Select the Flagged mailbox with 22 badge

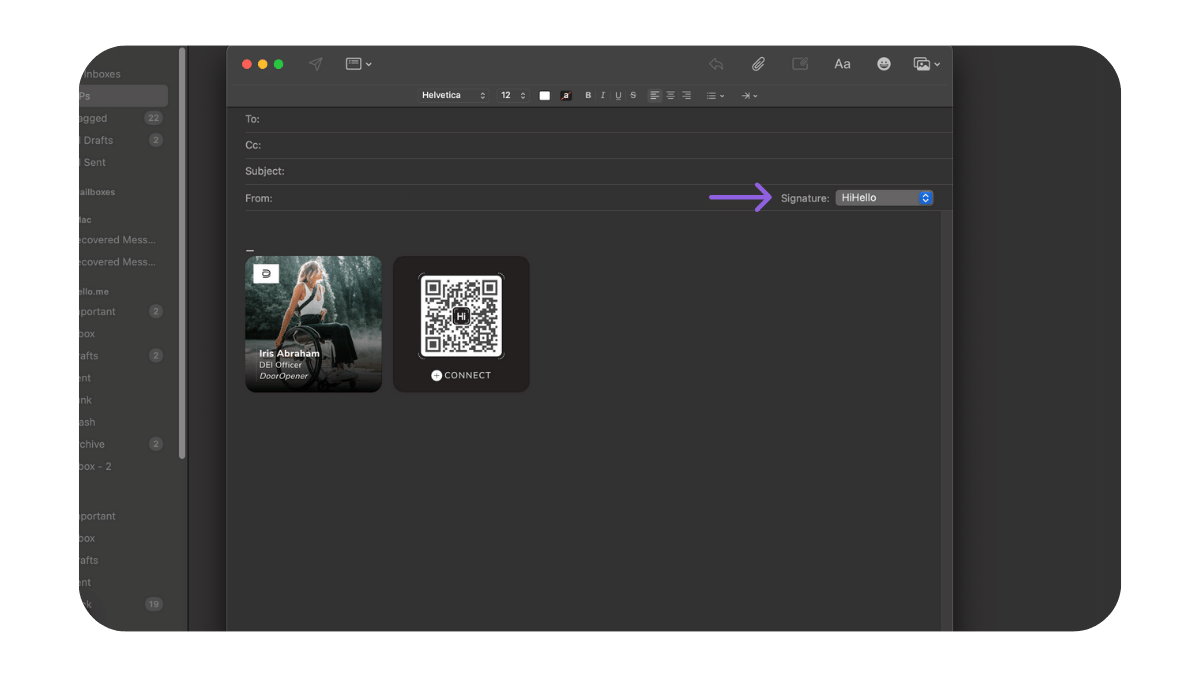click(122, 118)
